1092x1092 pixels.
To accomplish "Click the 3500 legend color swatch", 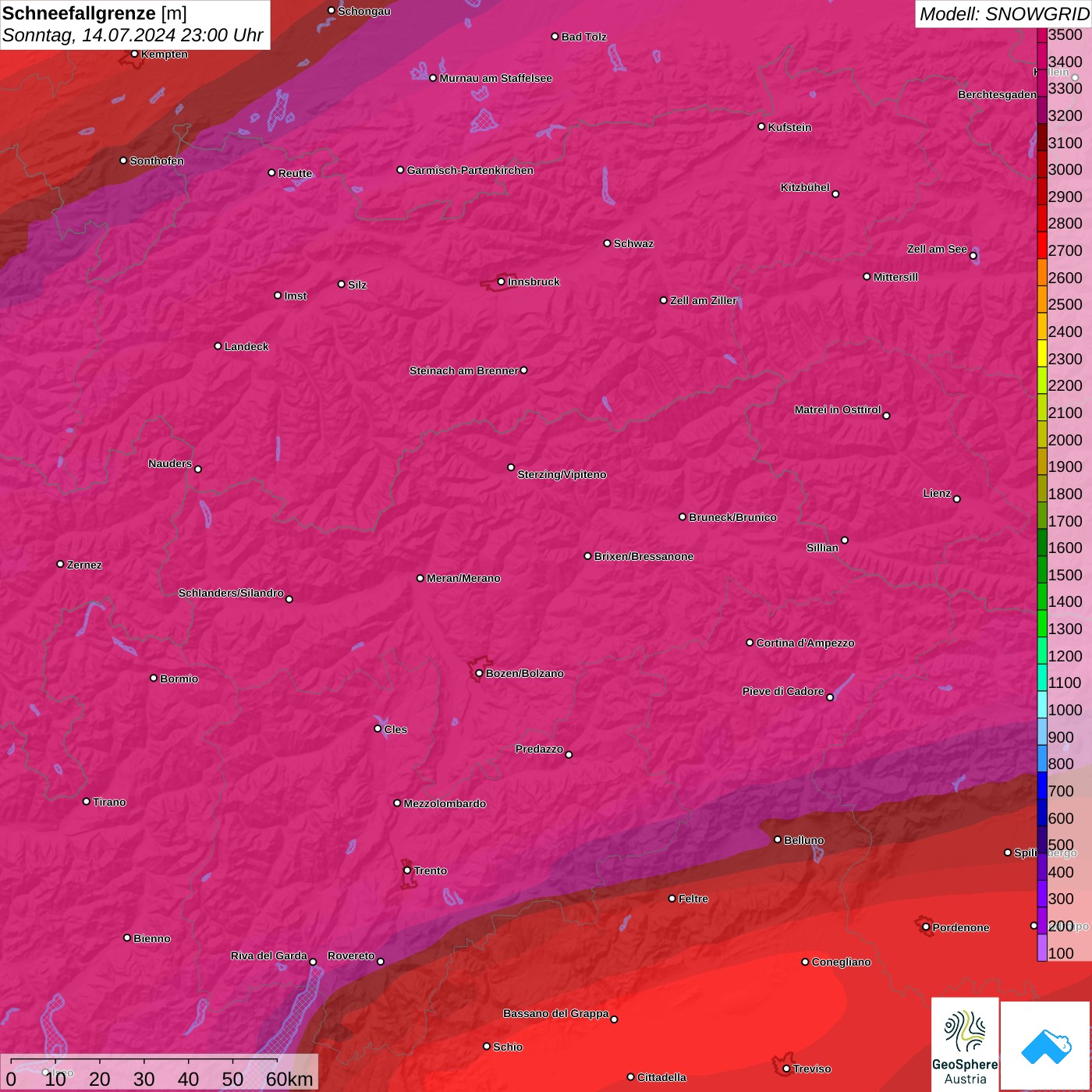I will (x=1041, y=34).
